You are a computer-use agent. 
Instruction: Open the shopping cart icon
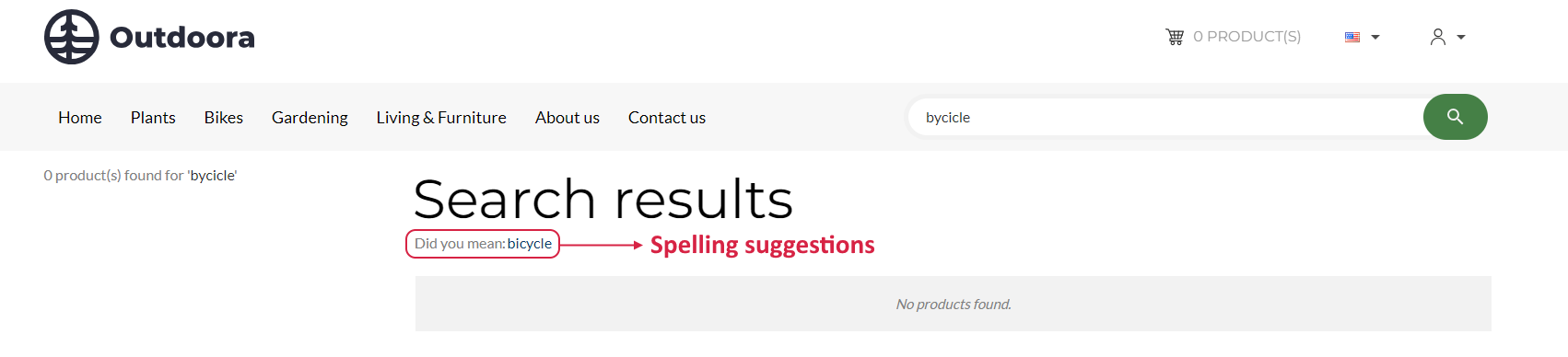click(1175, 37)
